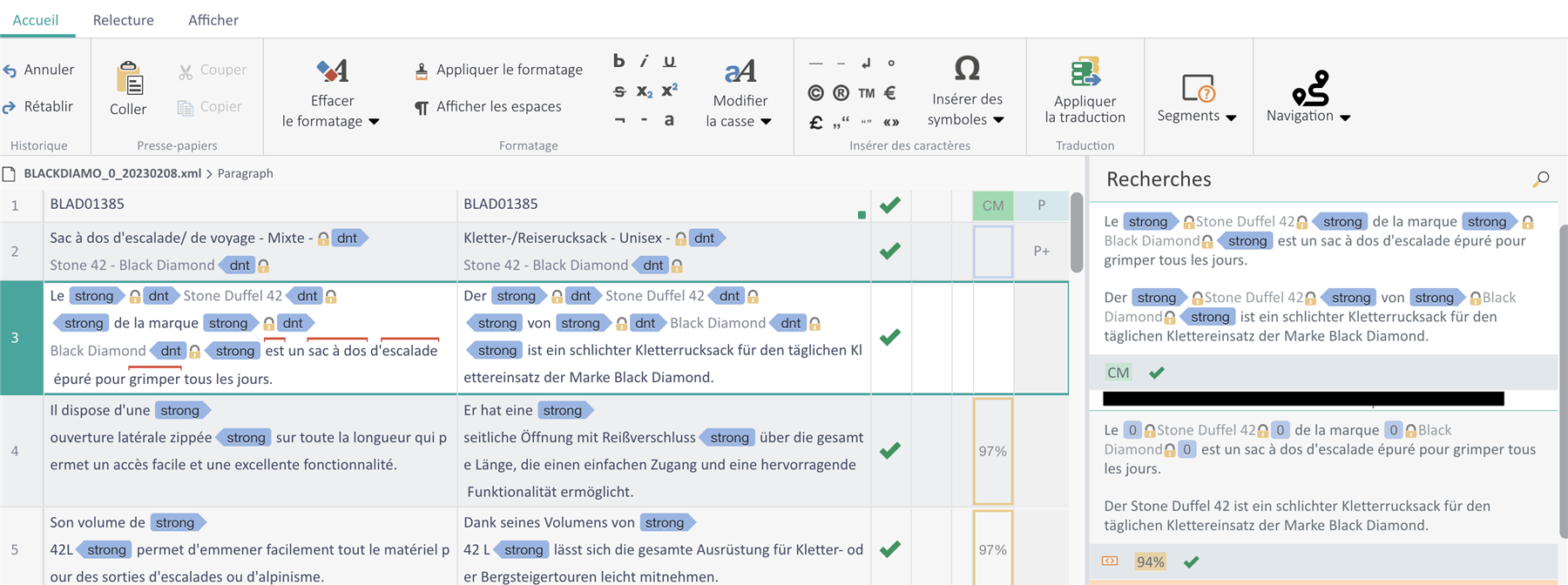This screenshot has width=1568, height=585.
Task: Insert the pound £ symbol
Action: click(x=815, y=122)
